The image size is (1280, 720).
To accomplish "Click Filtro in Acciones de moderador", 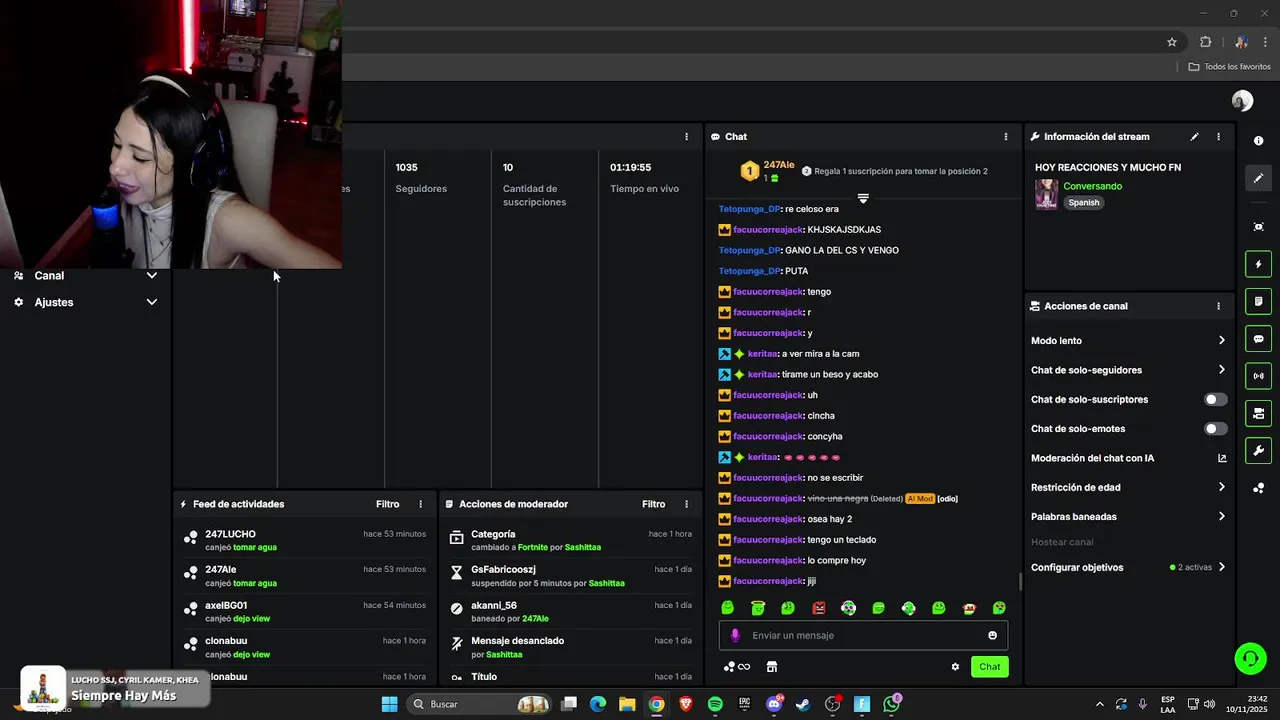I will coord(653,504).
